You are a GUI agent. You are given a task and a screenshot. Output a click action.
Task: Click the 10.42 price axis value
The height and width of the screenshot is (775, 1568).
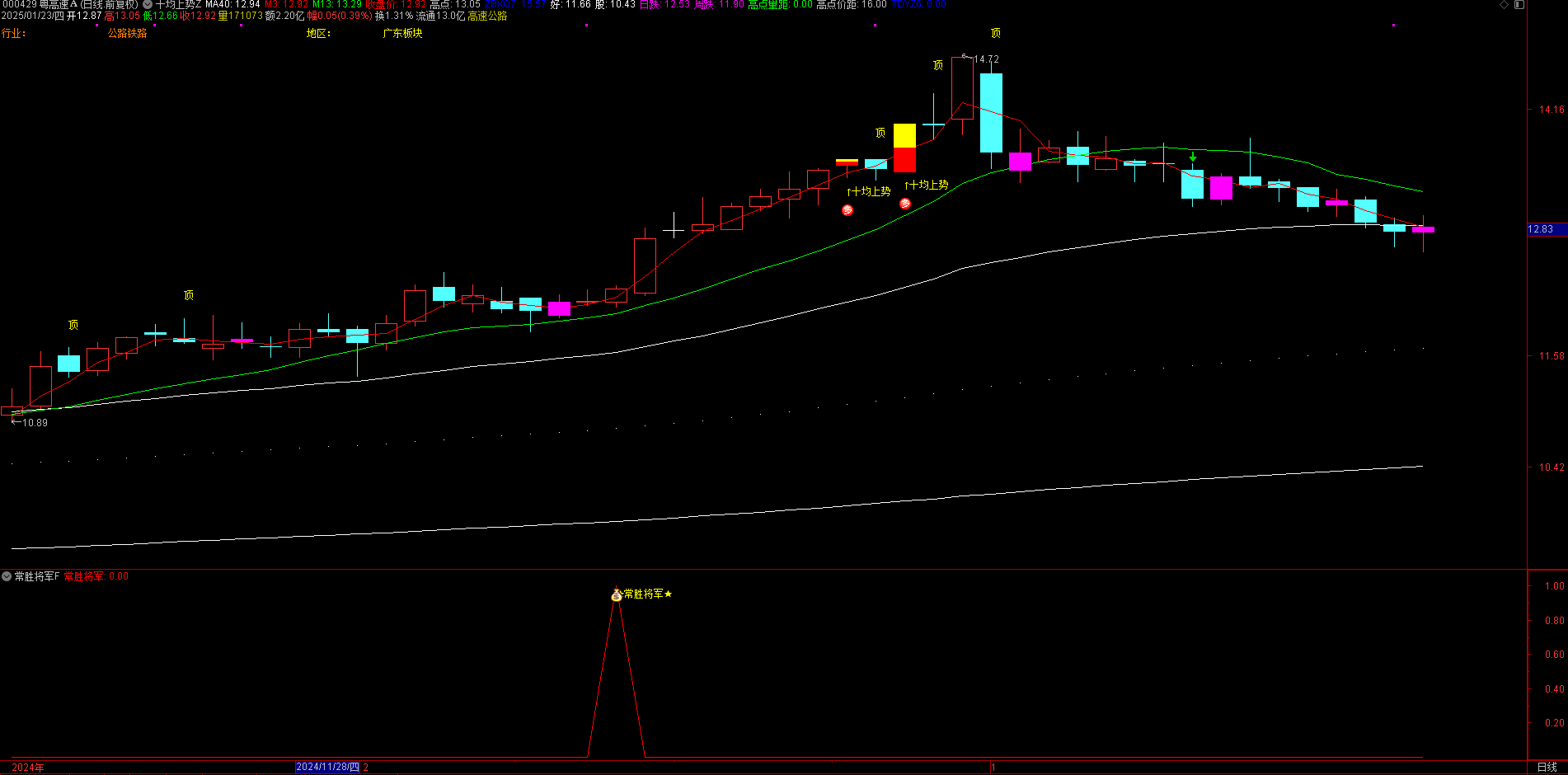[x=1552, y=467]
